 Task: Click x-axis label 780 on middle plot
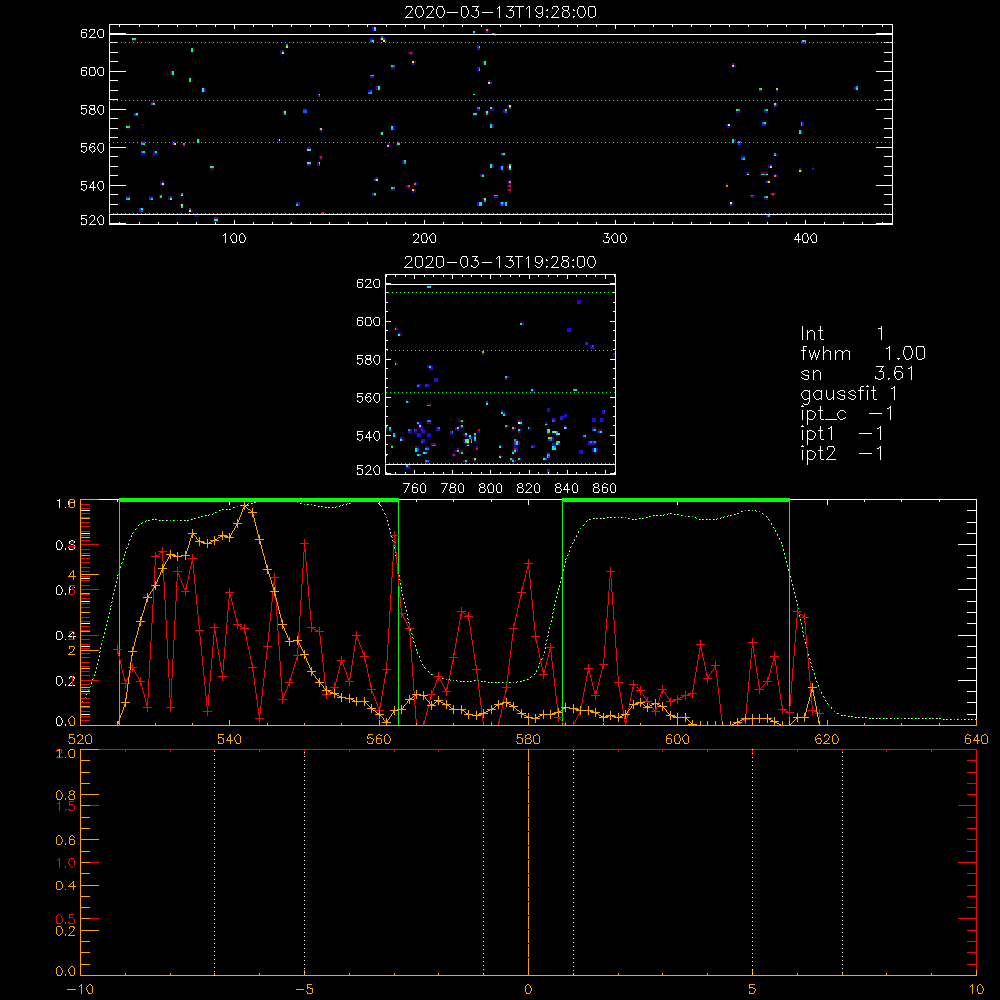pyautogui.click(x=453, y=489)
